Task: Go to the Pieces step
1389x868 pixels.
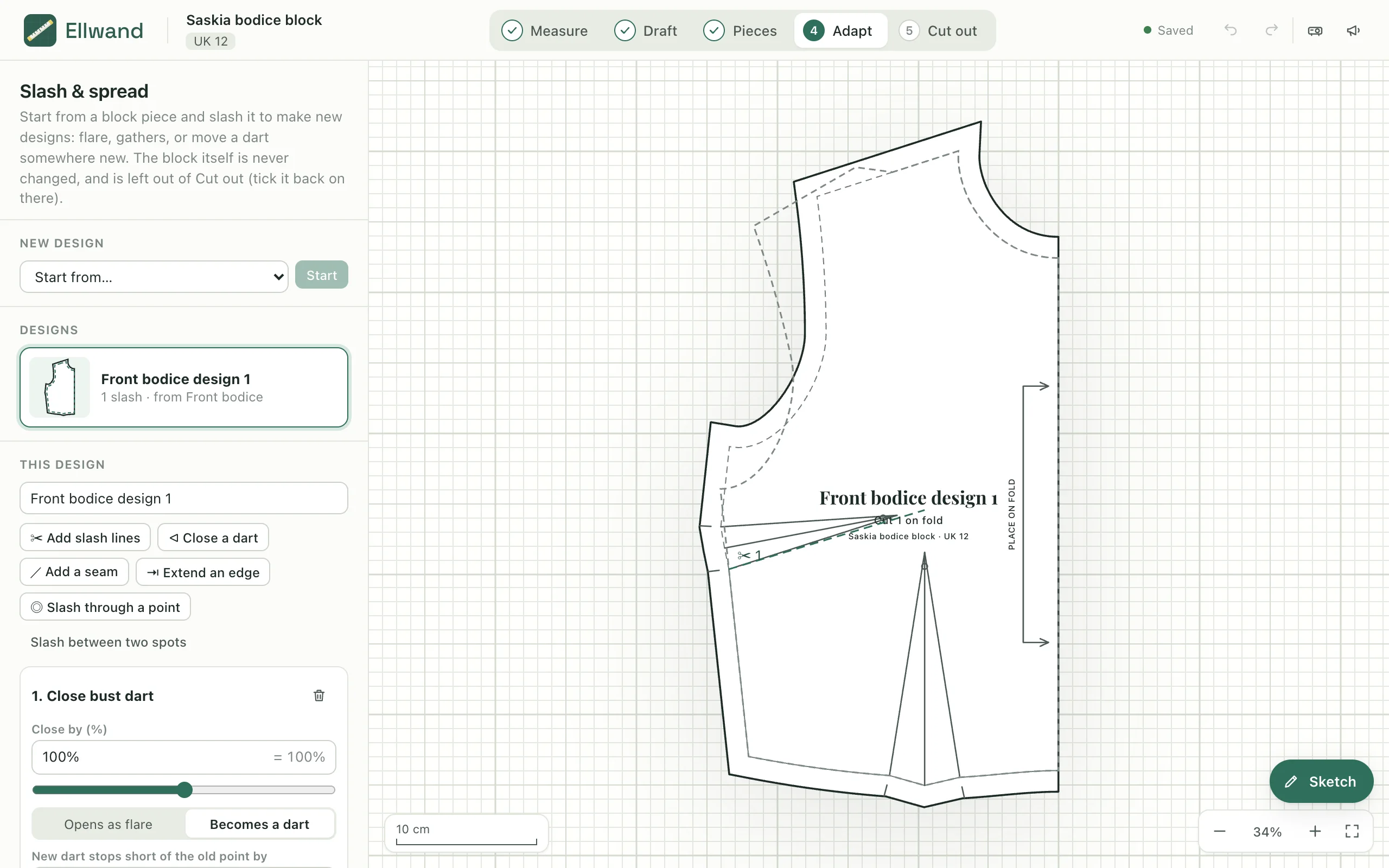Action: tap(740, 30)
